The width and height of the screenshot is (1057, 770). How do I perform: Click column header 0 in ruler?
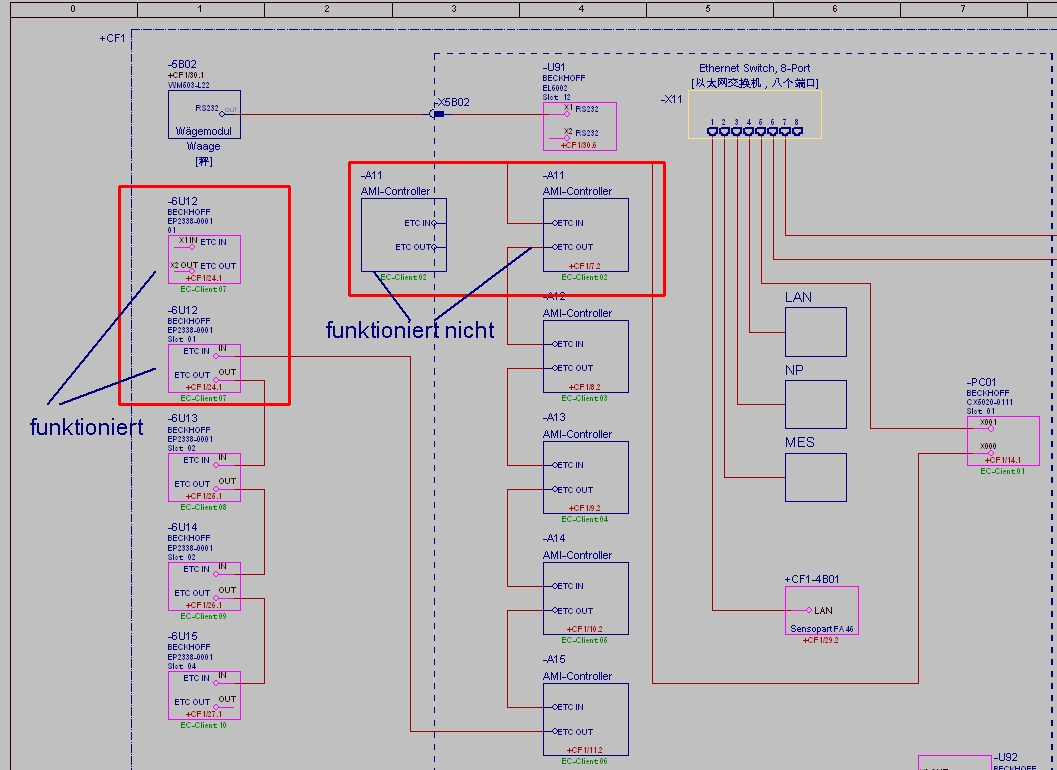[x=73, y=9]
